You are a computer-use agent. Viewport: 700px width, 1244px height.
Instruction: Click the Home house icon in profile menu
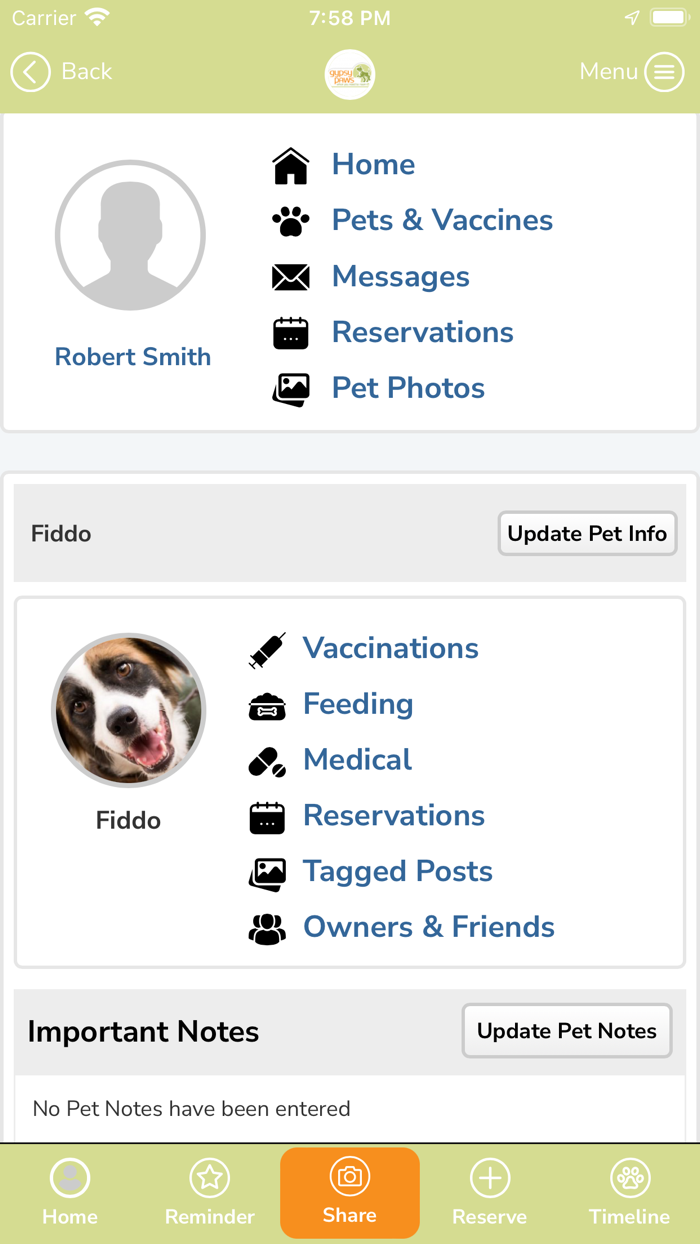290,165
